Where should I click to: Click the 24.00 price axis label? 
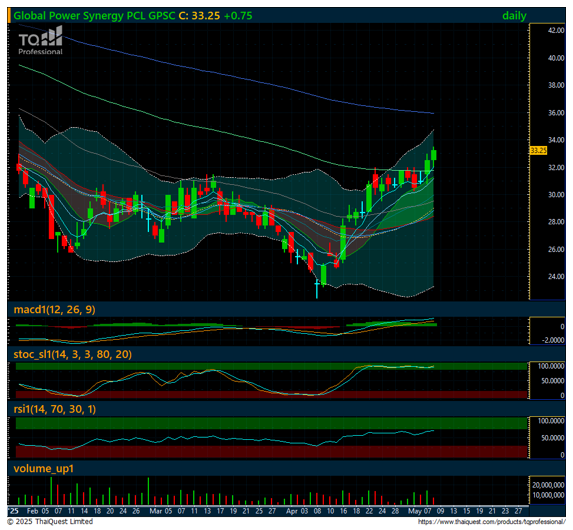556,276
